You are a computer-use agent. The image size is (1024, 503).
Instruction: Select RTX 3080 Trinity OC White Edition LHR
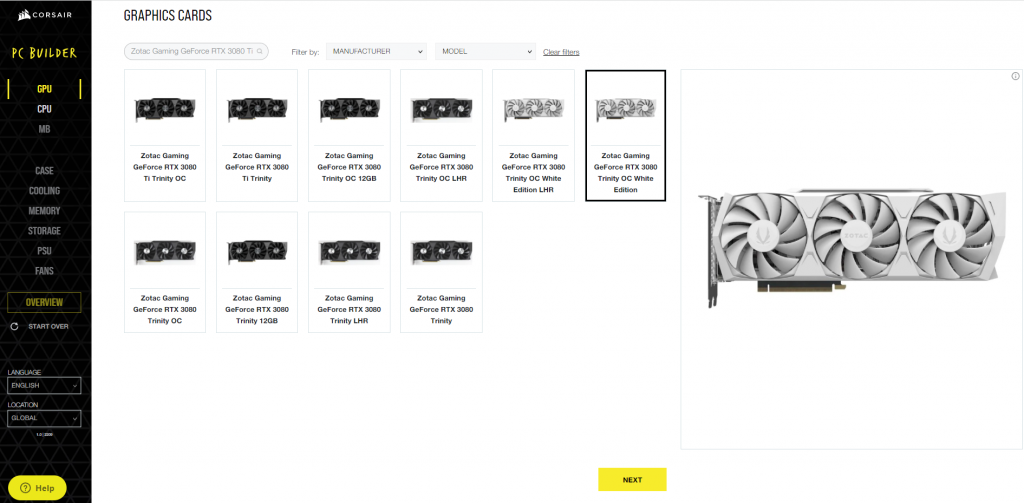(533, 134)
